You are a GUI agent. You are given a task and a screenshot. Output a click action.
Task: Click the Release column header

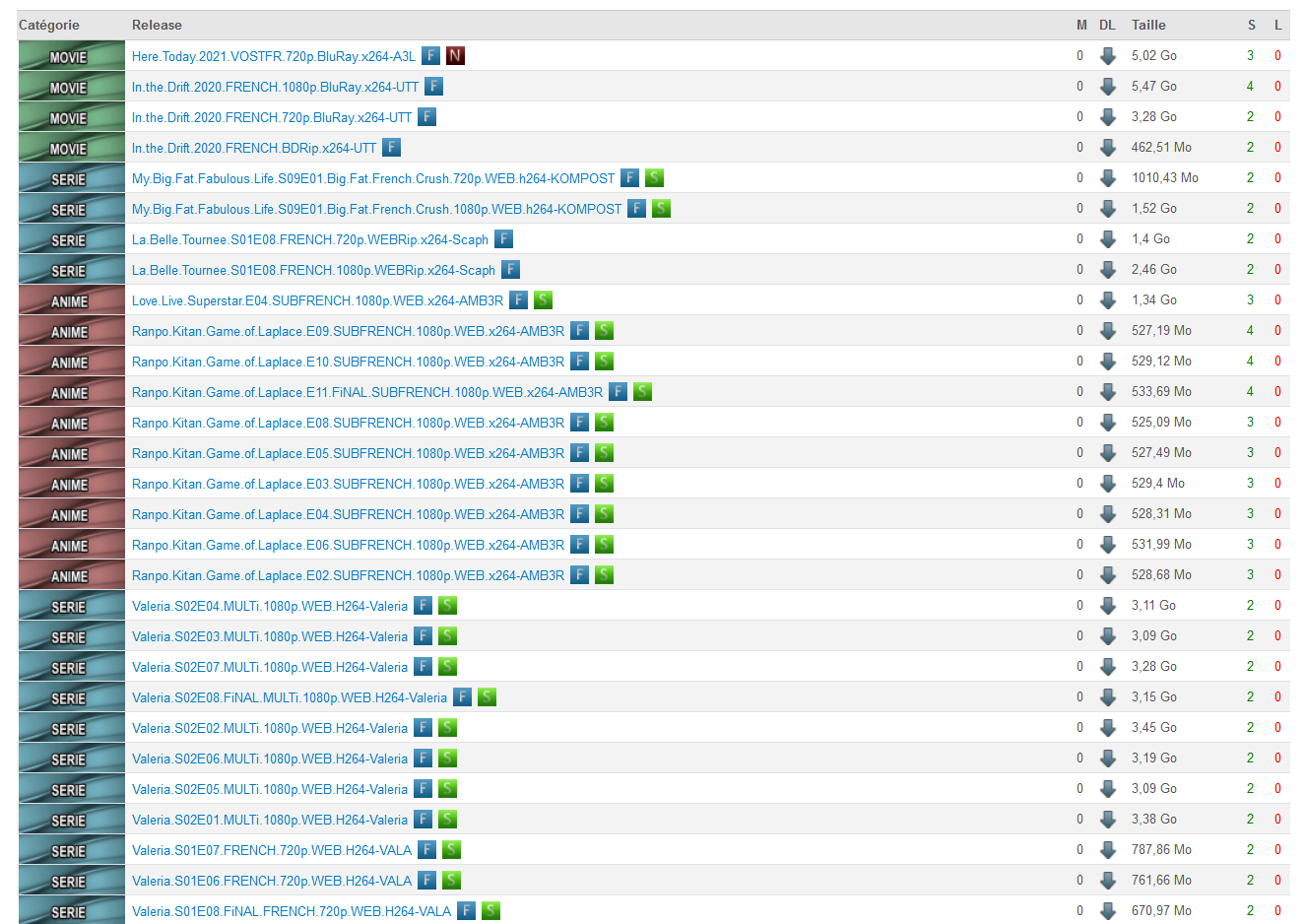[x=157, y=25]
